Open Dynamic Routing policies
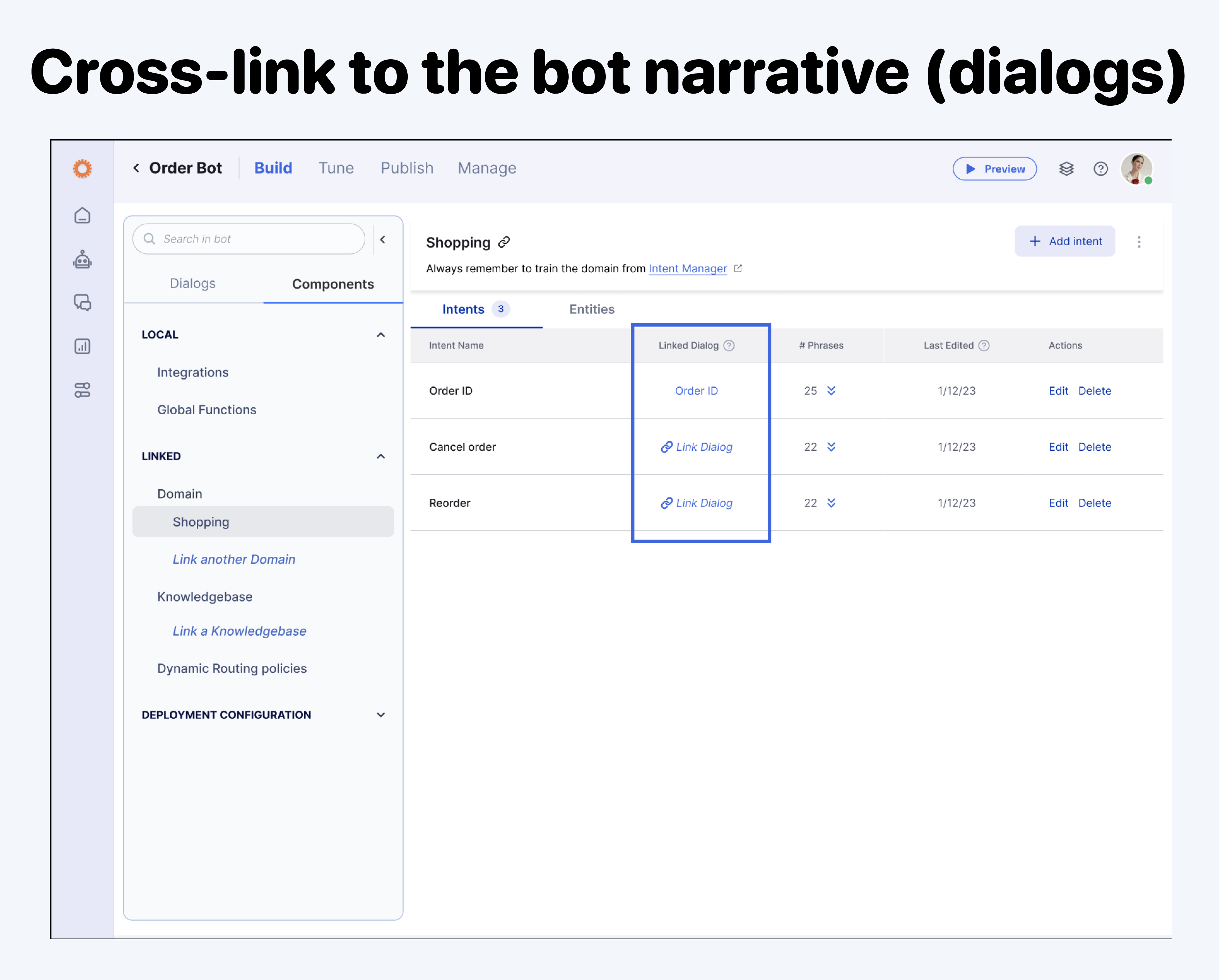The image size is (1219, 980). (x=232, y=668)
